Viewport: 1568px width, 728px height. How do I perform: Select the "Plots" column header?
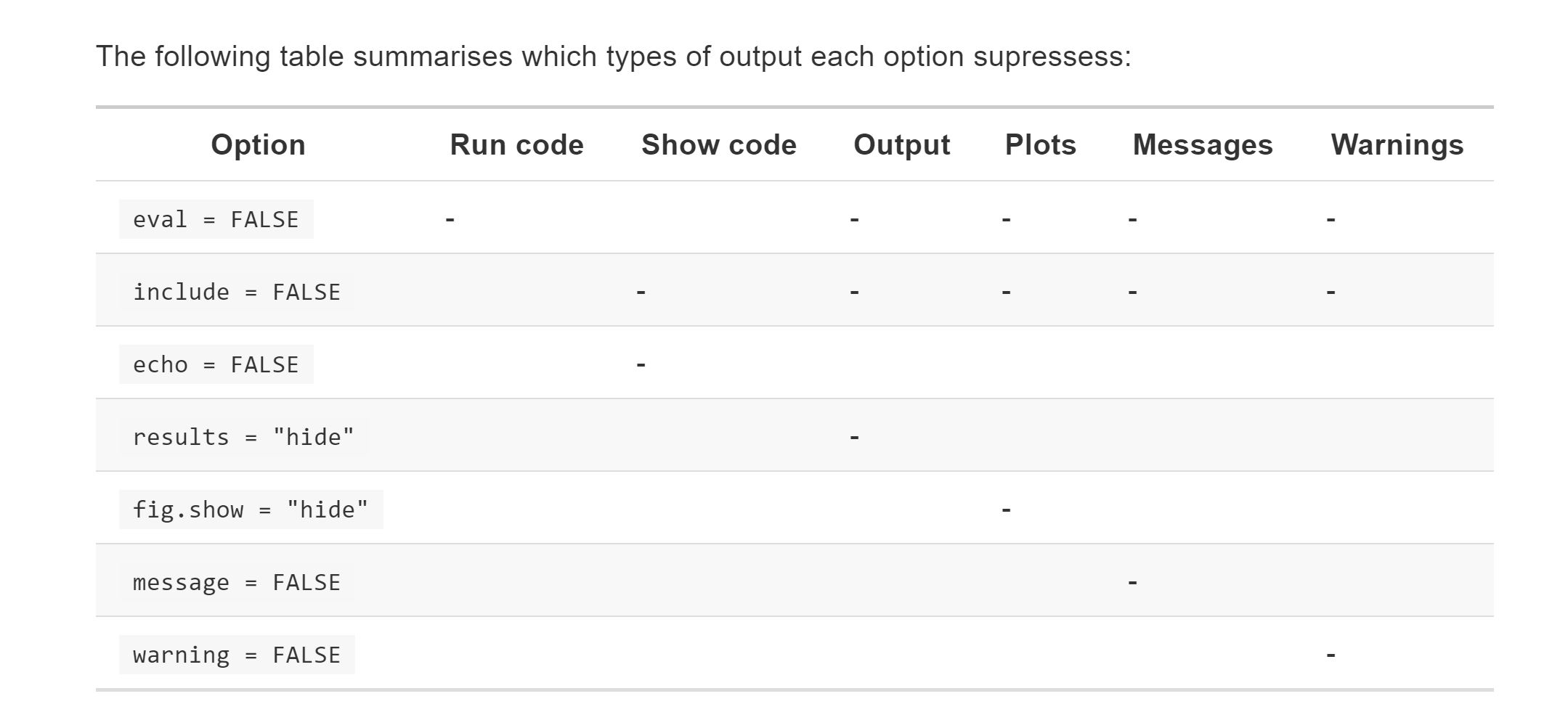tap(1040, 145)
